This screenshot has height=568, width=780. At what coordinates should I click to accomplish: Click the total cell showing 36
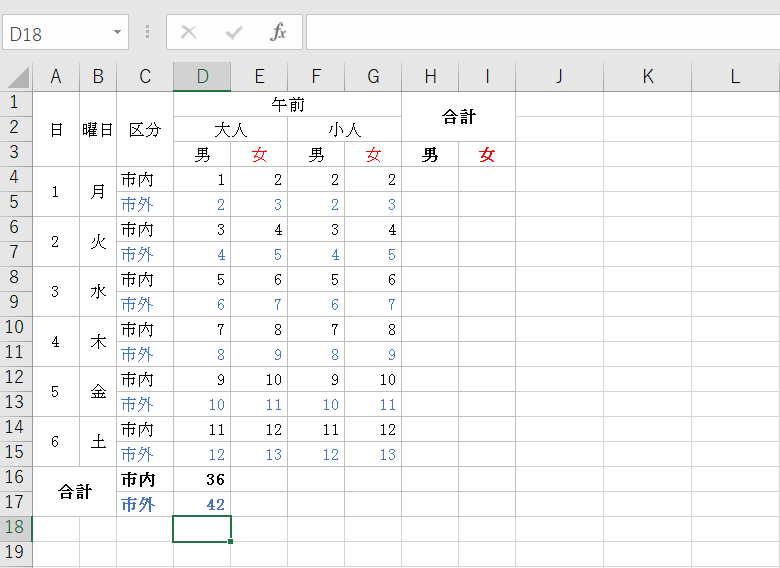pos(202,479)
